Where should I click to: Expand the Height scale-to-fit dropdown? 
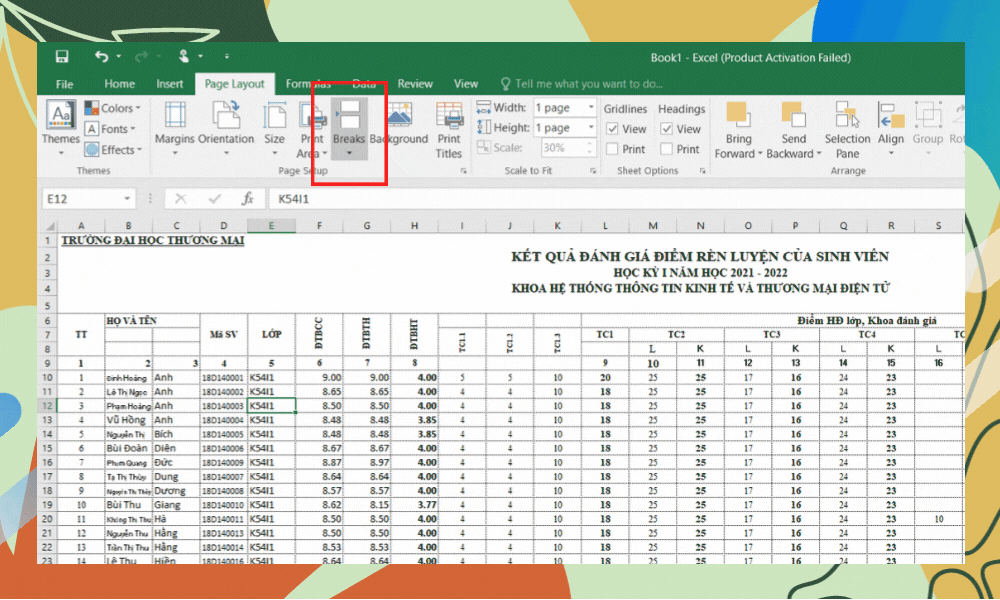coord(590,128)
